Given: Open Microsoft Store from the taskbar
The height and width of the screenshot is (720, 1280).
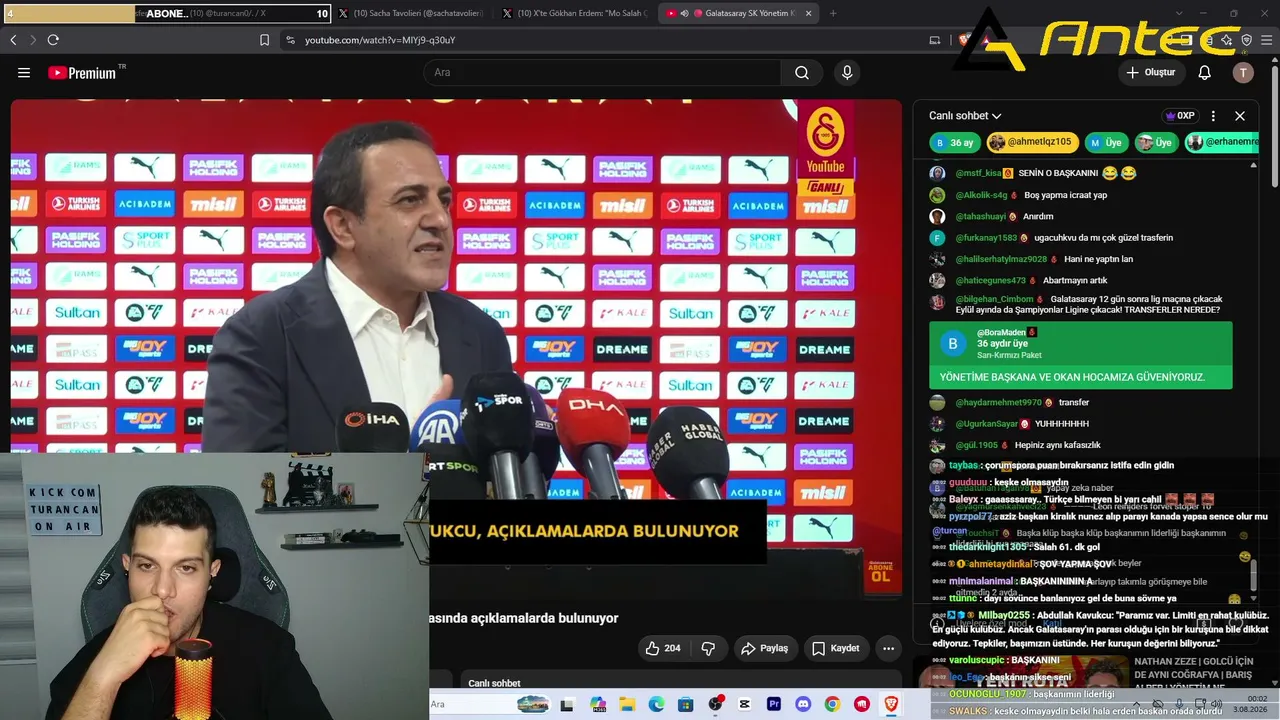Looking at the screenshot, I should point(686,705).
